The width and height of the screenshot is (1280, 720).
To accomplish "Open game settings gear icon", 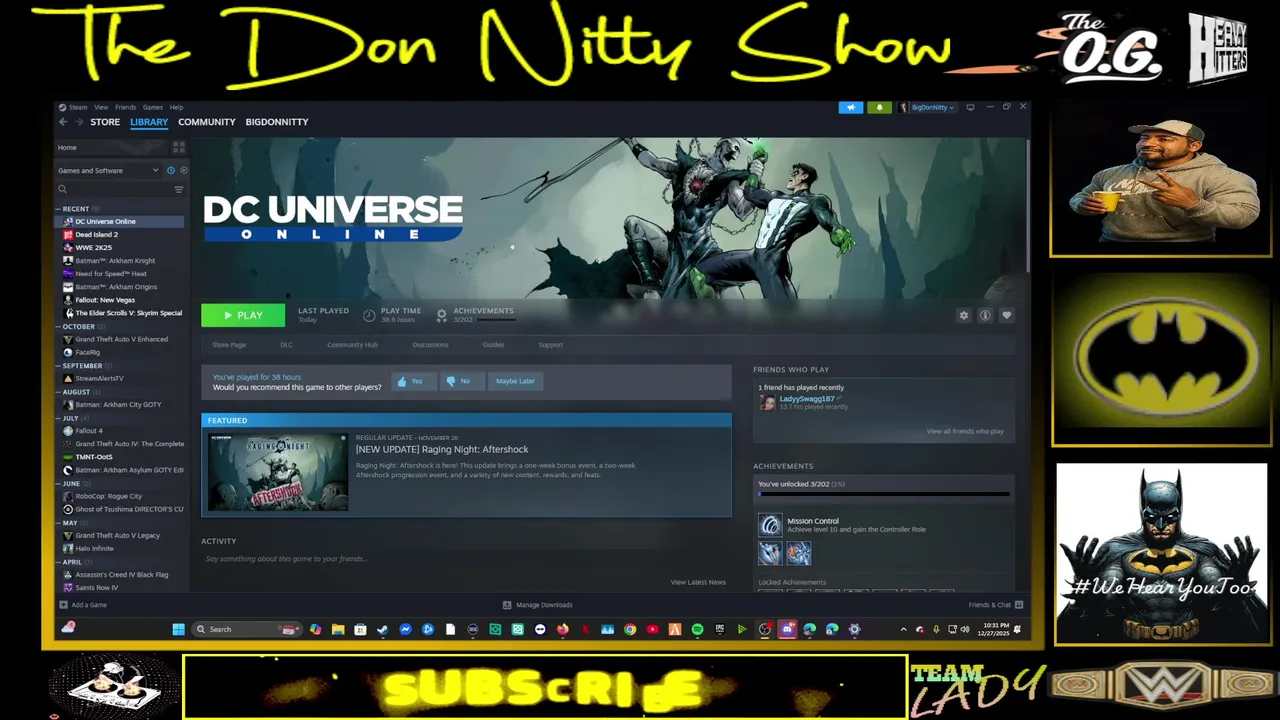I will [964, 315].
